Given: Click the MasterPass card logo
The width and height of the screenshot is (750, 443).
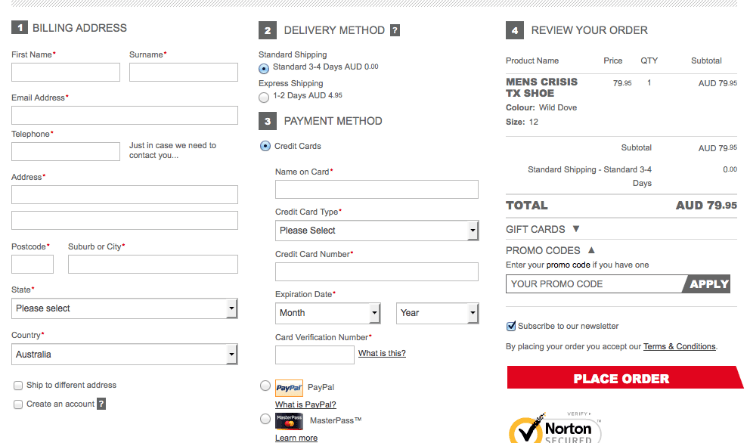Looking at the screenshot, I should 289,420.
